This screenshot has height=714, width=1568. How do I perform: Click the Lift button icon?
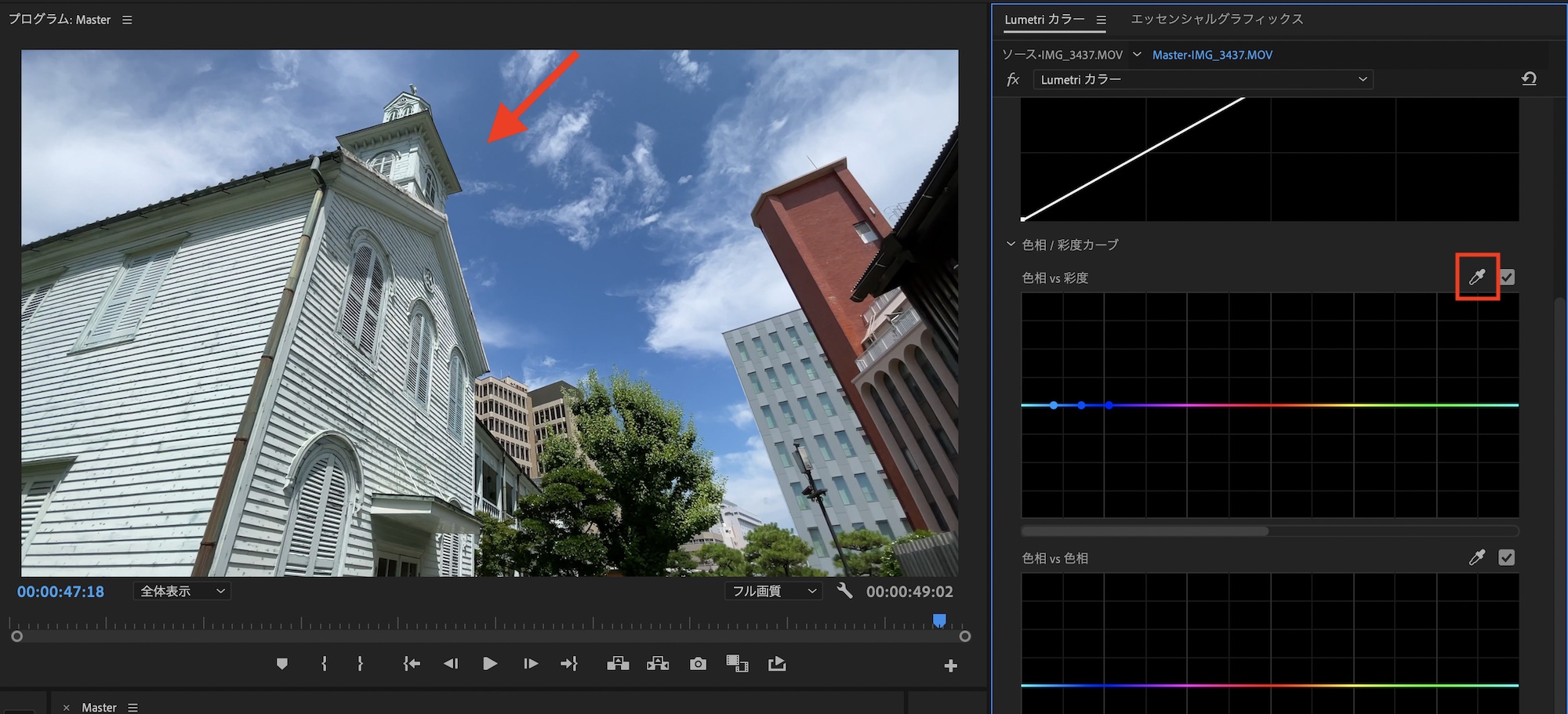[618, 664]
